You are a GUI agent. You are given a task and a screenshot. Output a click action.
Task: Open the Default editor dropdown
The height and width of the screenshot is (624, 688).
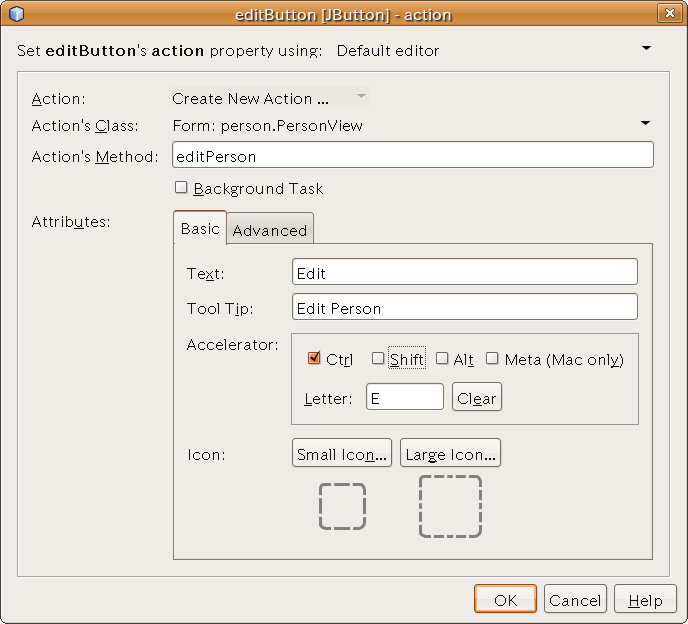point(645,49)
